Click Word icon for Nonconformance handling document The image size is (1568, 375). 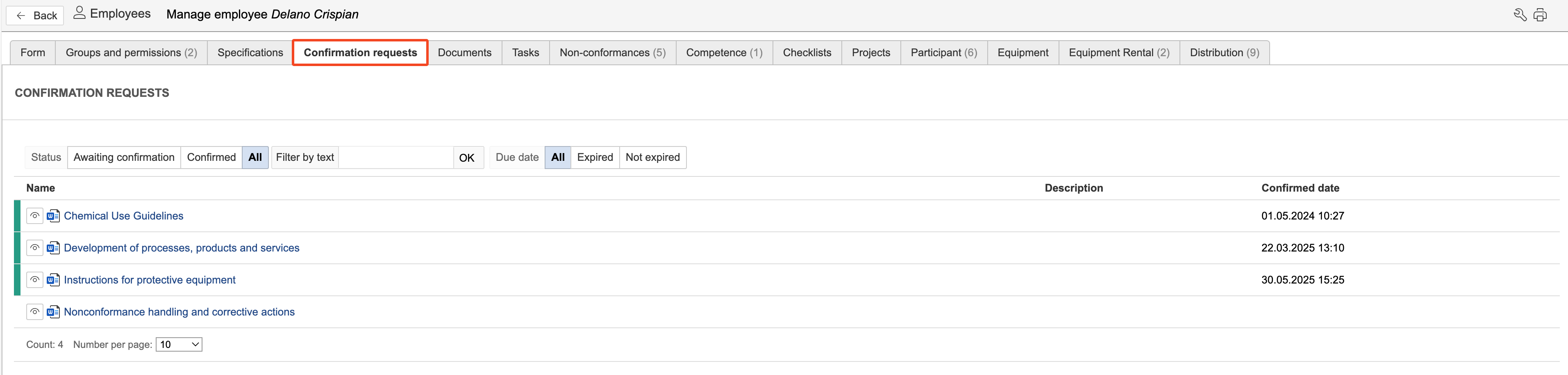pos(54,312)
